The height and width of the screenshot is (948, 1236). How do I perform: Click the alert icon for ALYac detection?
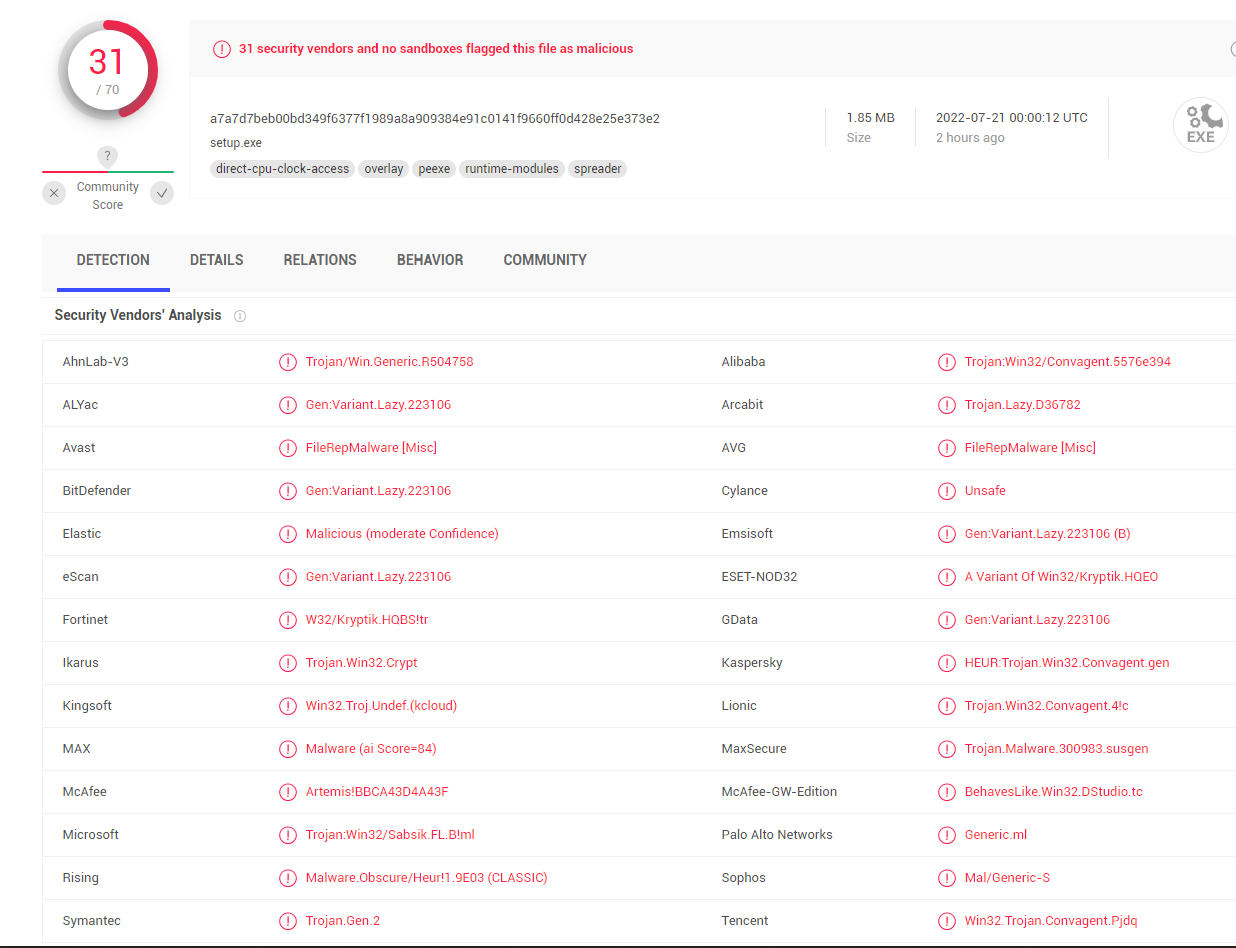(288, 405)
